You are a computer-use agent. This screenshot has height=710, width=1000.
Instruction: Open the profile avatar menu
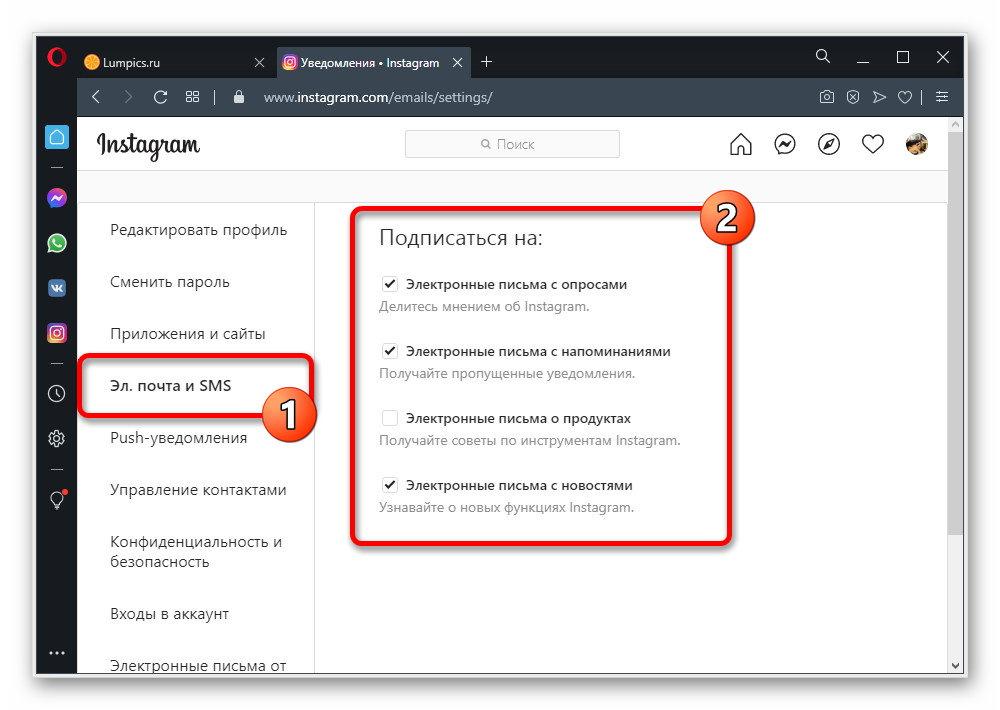point(916,144)
